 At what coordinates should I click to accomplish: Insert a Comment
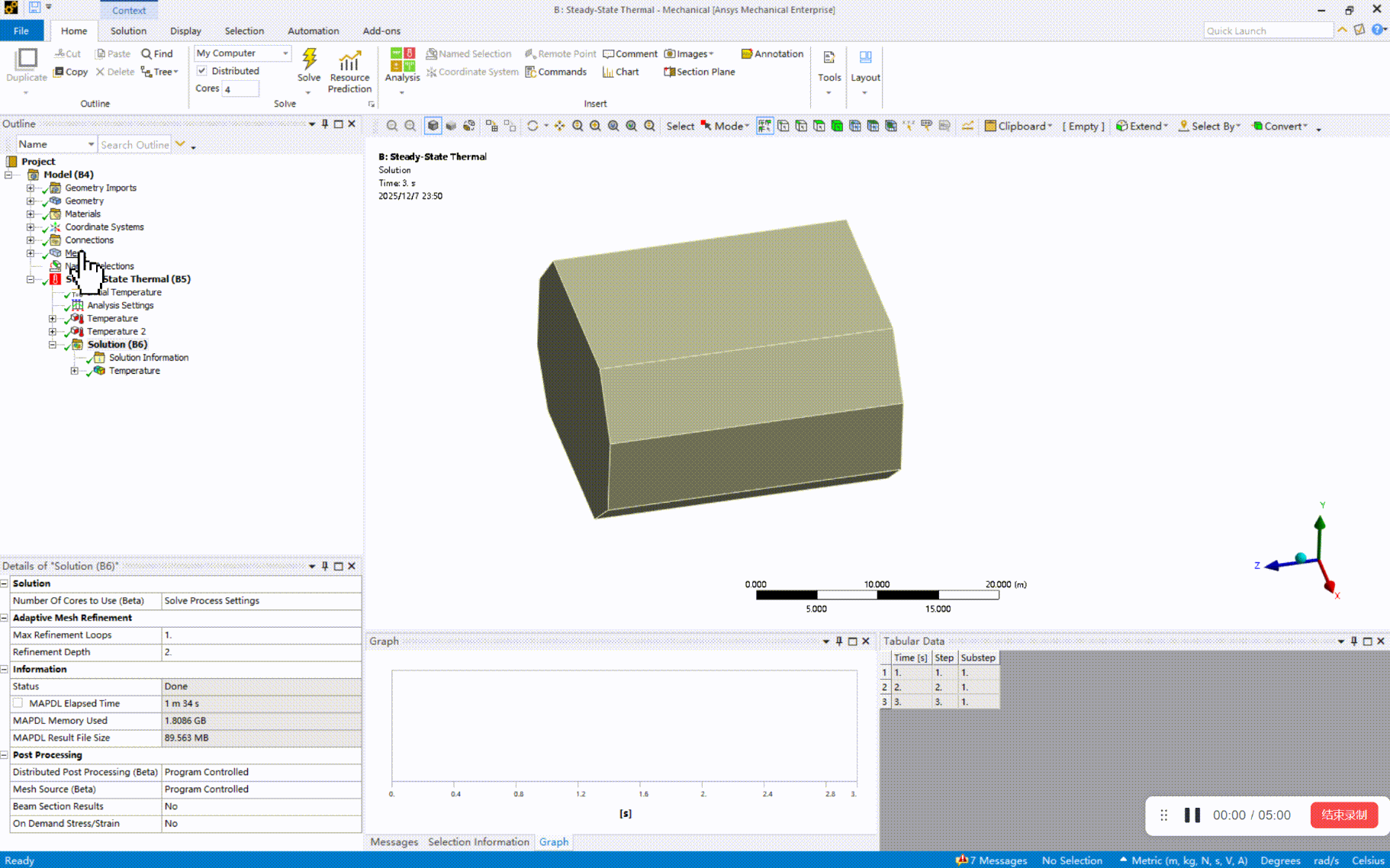click(x=630, y=53)
